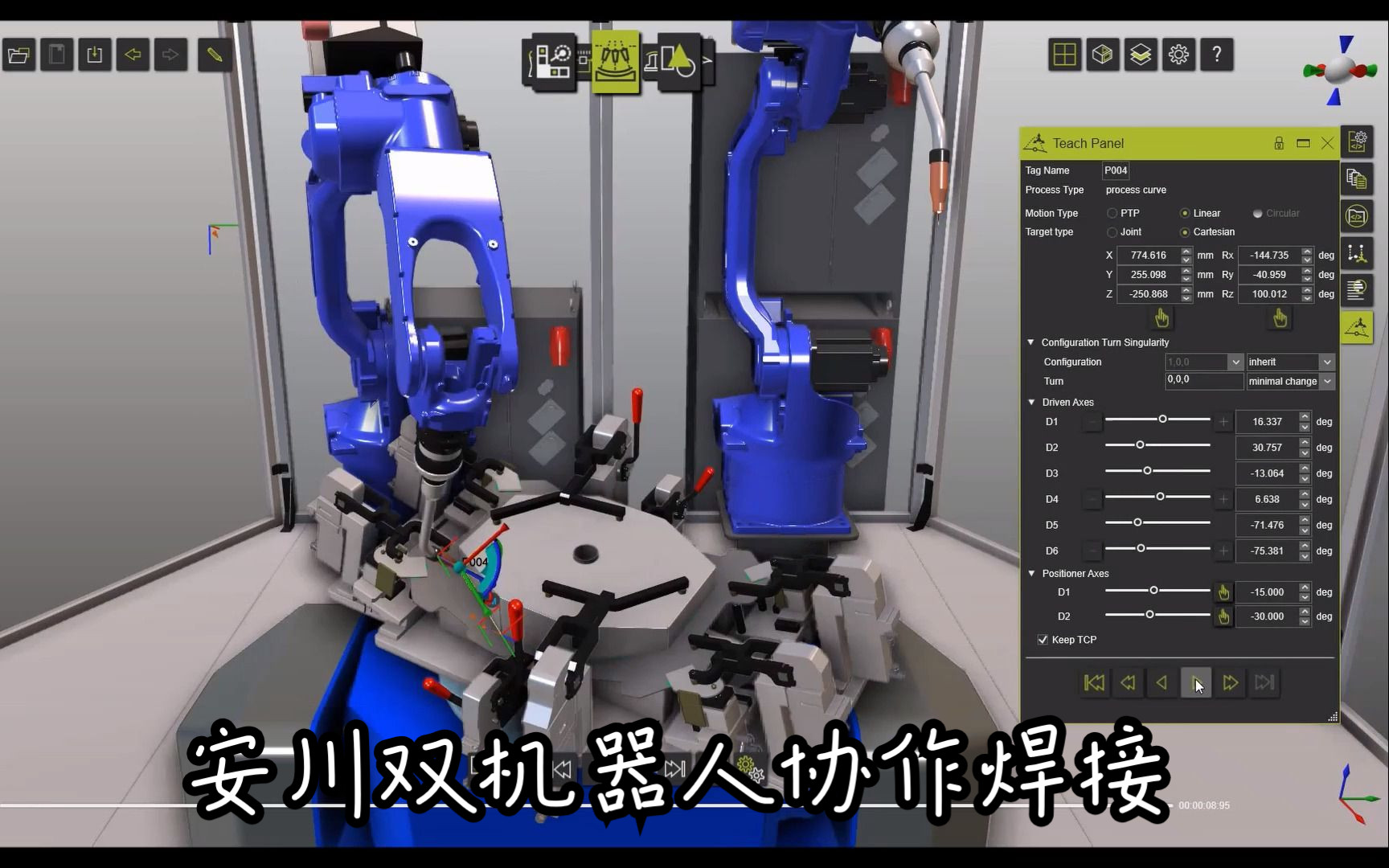1389x868 pixels.
Task: Click the Driven Axes D1 slider handle
Action: point(1162,420)
